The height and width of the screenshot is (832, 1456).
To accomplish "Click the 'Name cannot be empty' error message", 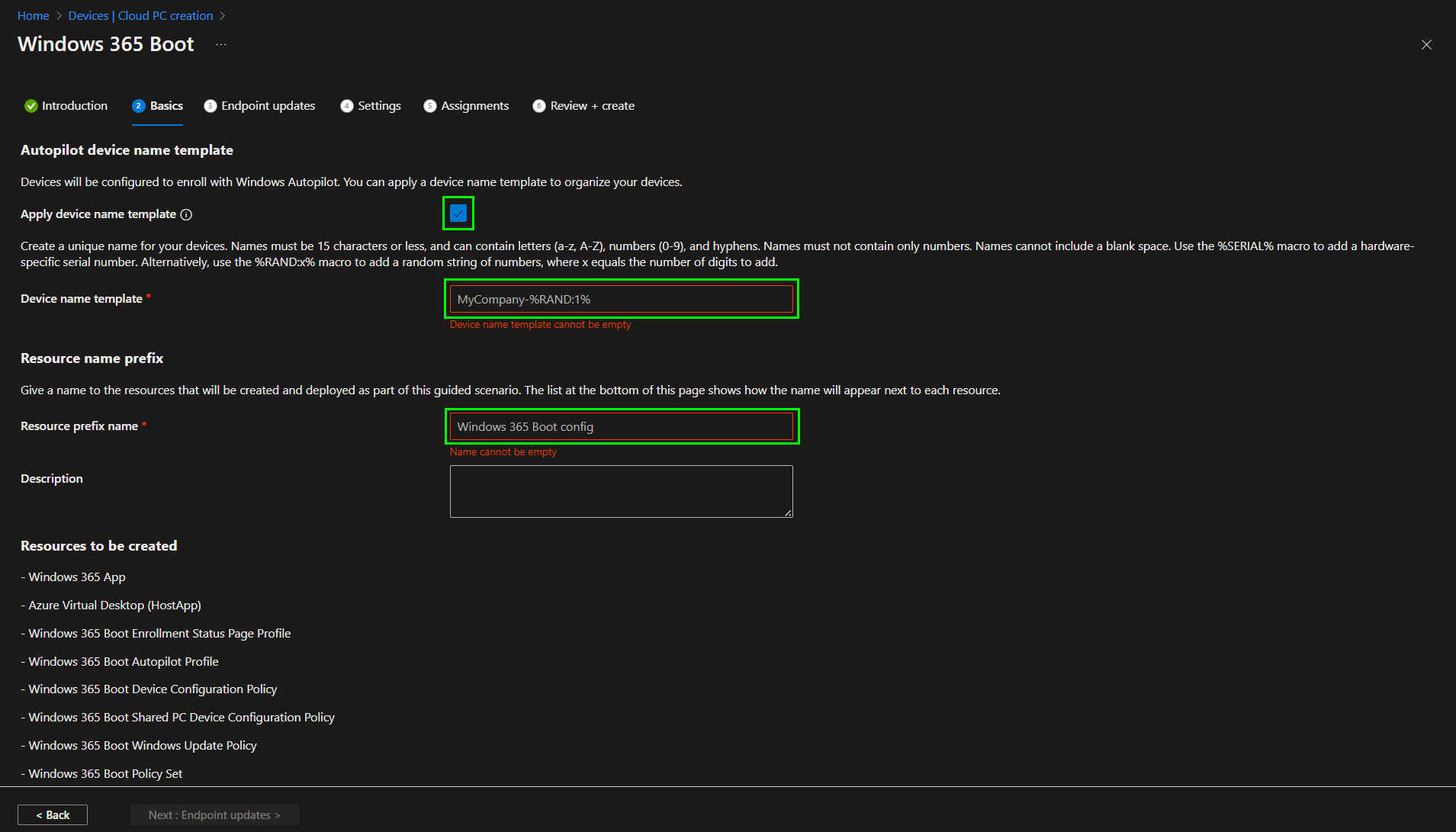I will click(x=503, y=452).
